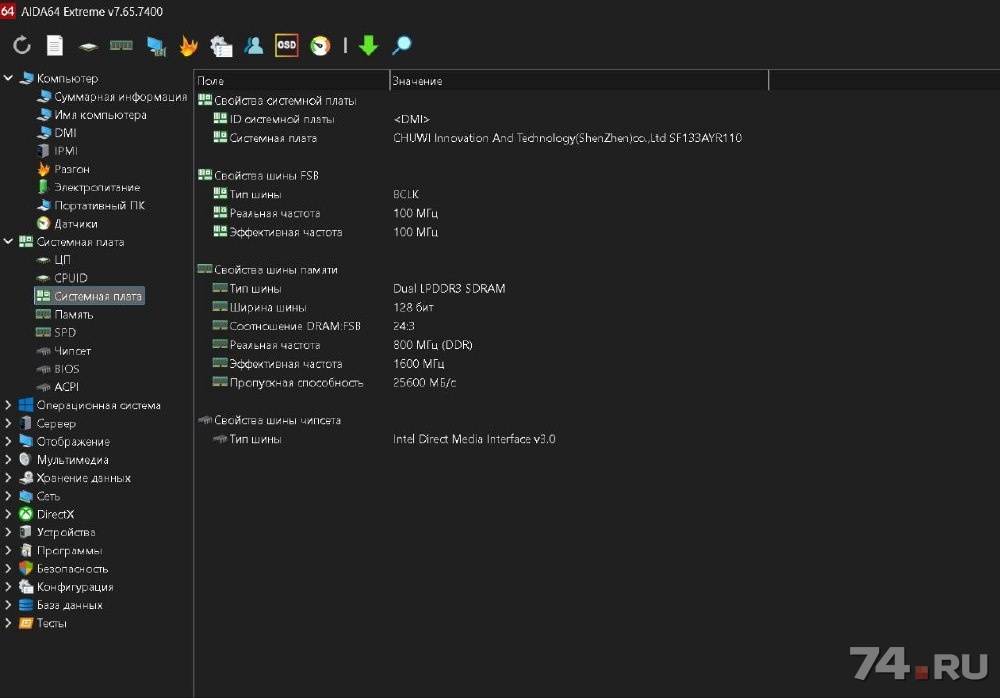Expand the Отображение node

8,441
